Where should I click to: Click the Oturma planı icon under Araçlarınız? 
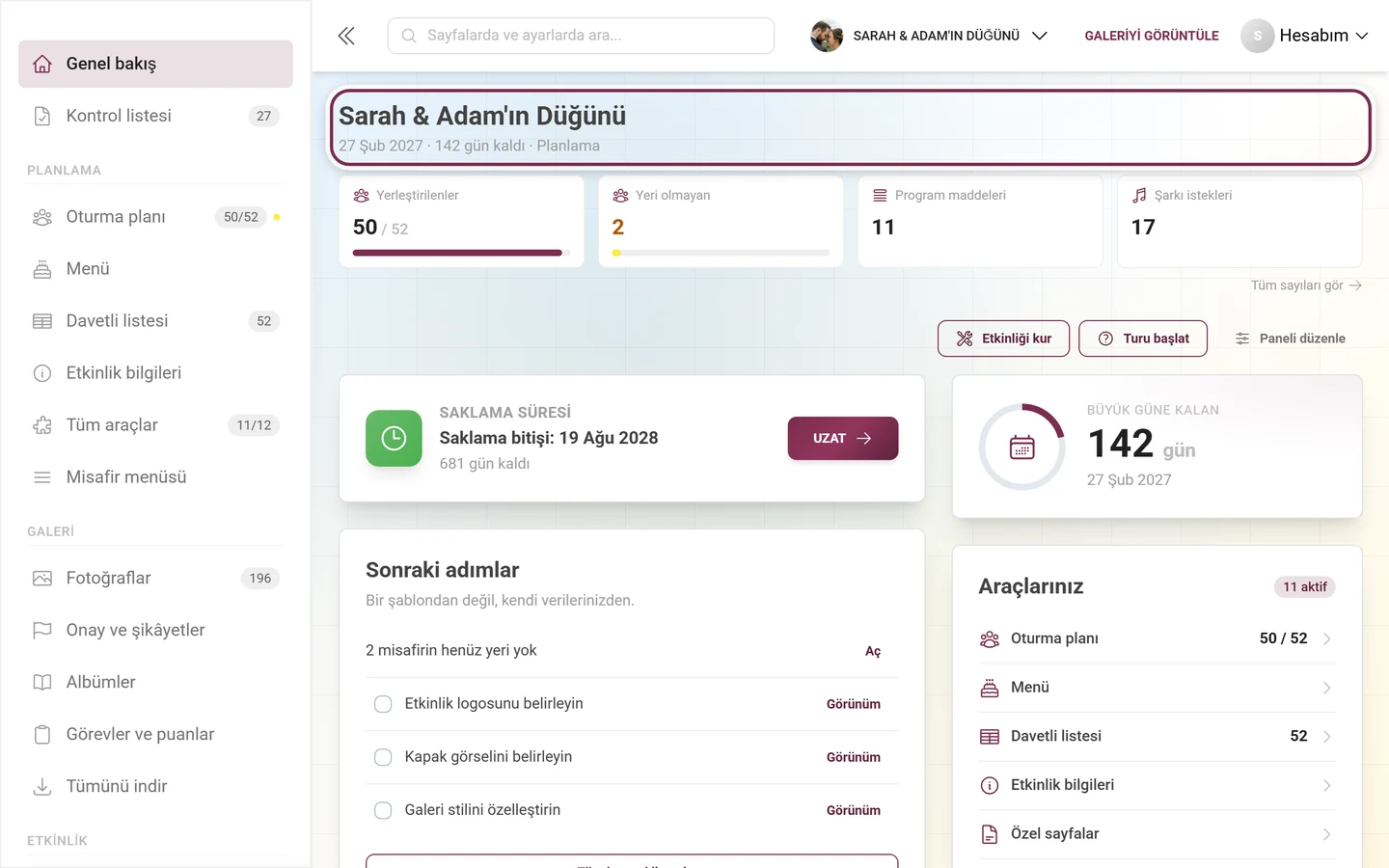click(x=990, y=639)
